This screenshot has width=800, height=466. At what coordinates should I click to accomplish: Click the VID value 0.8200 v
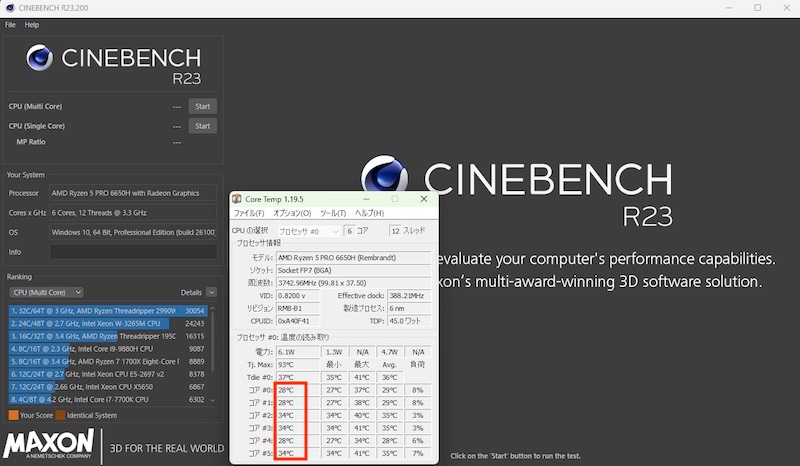point(297,296)
